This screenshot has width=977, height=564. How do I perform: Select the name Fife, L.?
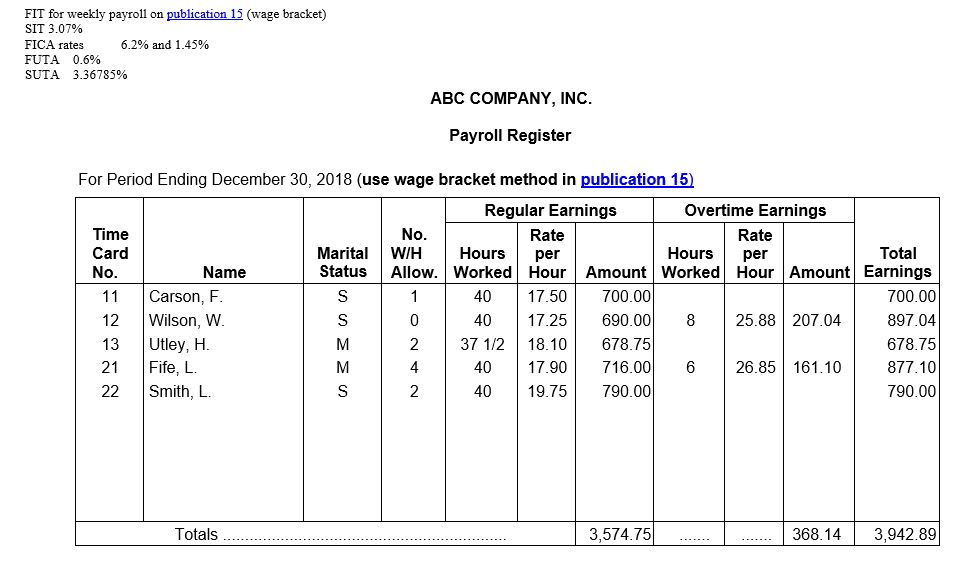173,368
